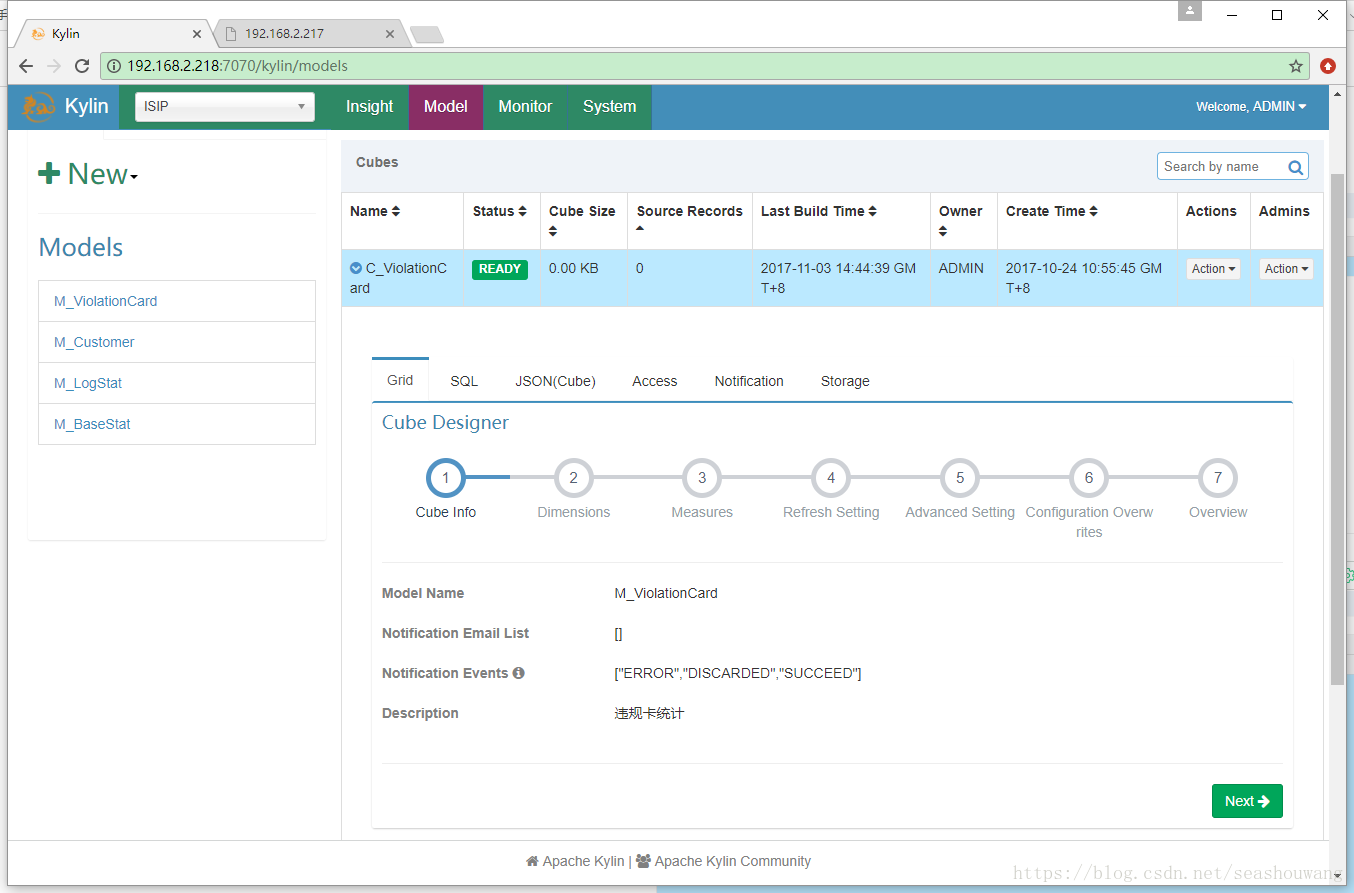Go to step 5 Advanced Setting
Viewport: 1354px width, 893px height.
point(960,478)
